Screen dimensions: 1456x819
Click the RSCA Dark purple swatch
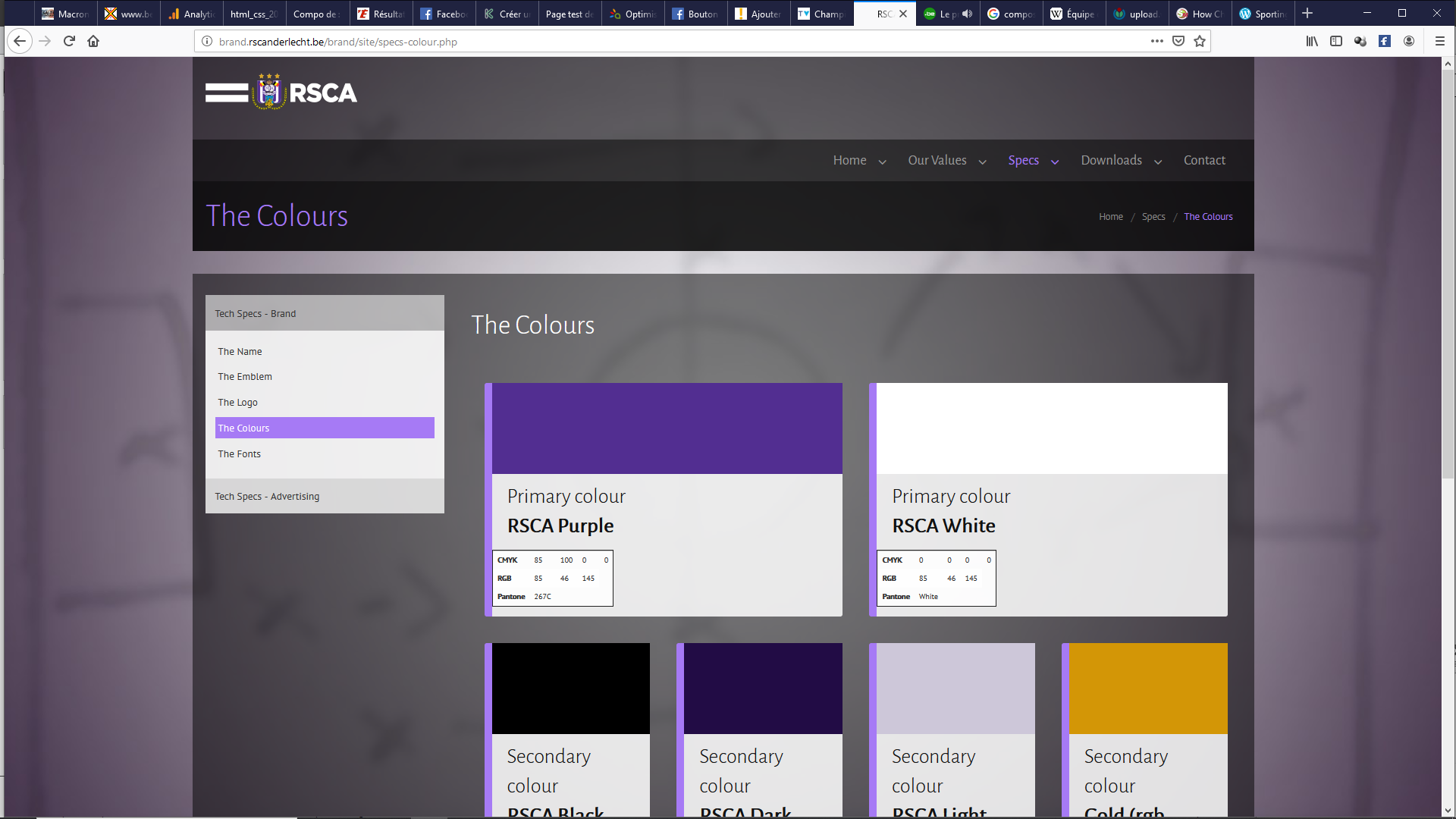(x=763, y=689)
